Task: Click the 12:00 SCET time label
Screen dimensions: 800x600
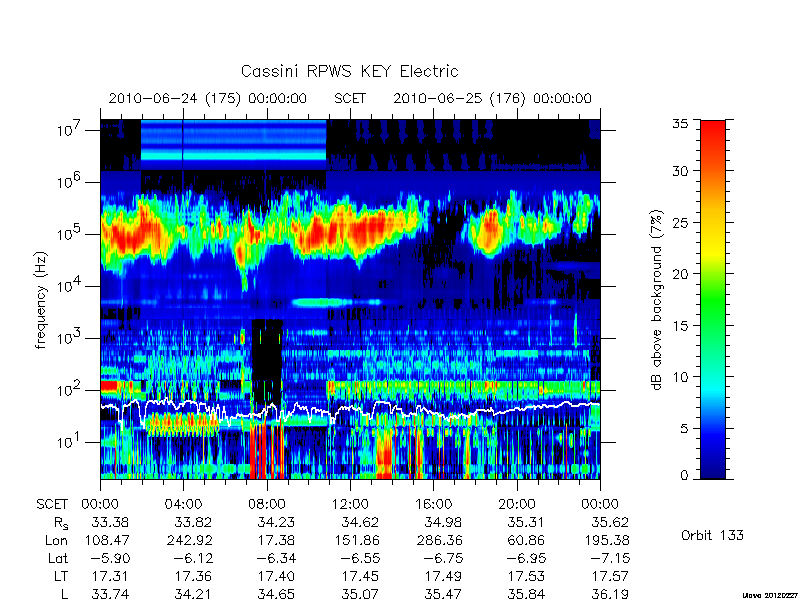Action: pyautogui.click(x=350, y=504)
